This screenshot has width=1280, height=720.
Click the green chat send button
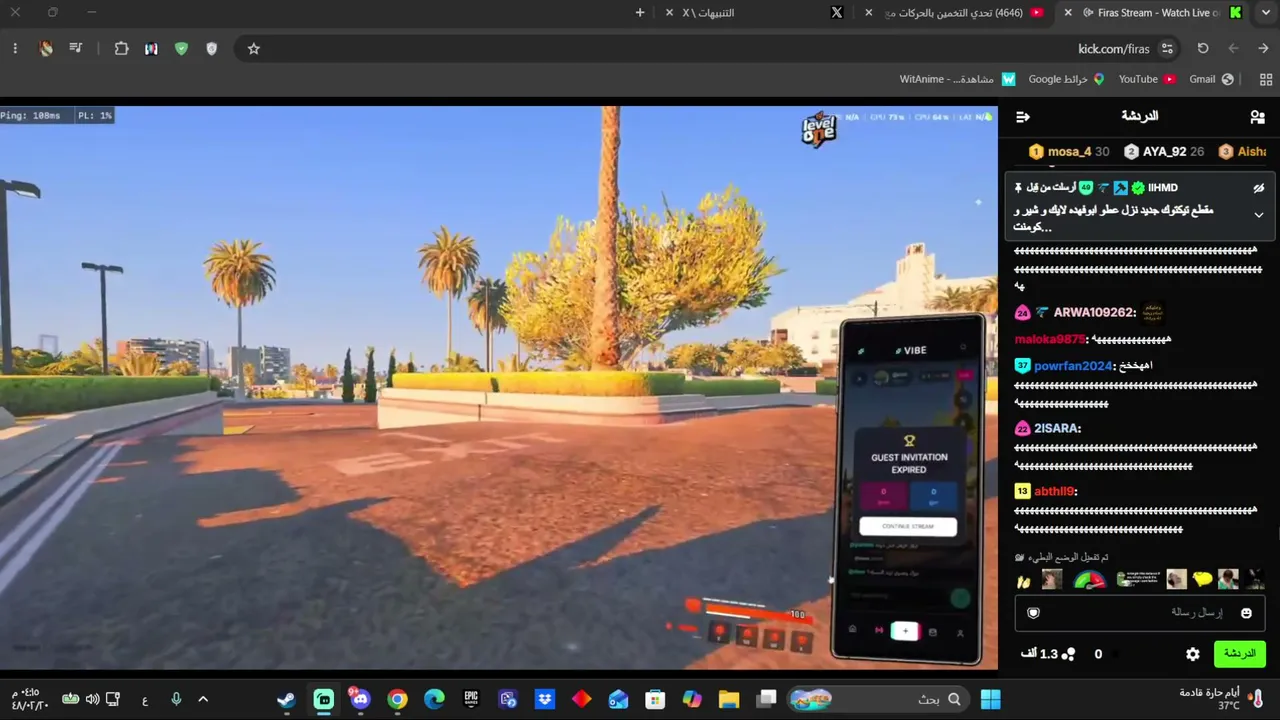(x=1240, y=654)
